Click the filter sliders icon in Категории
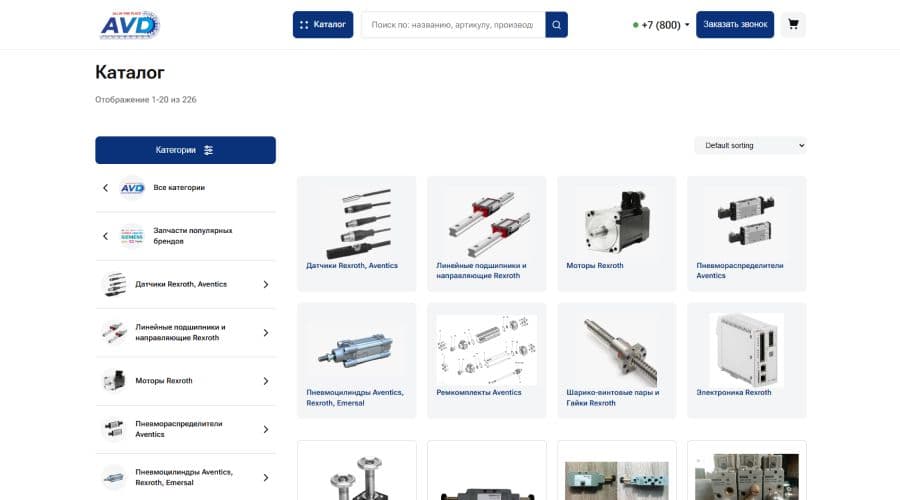This screenshot has width=900, height=500. 208,150
